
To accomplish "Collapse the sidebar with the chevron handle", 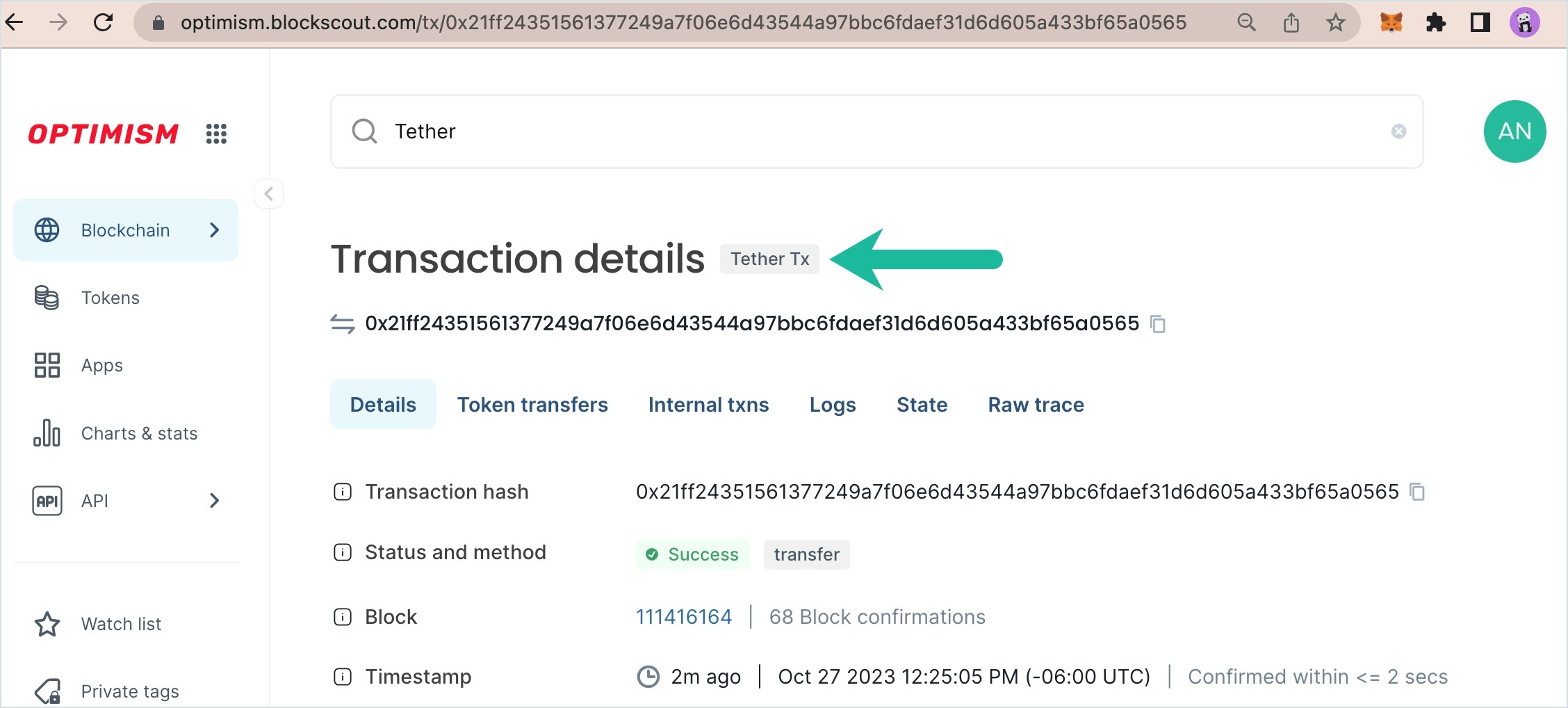I will [x=269, y=194].
